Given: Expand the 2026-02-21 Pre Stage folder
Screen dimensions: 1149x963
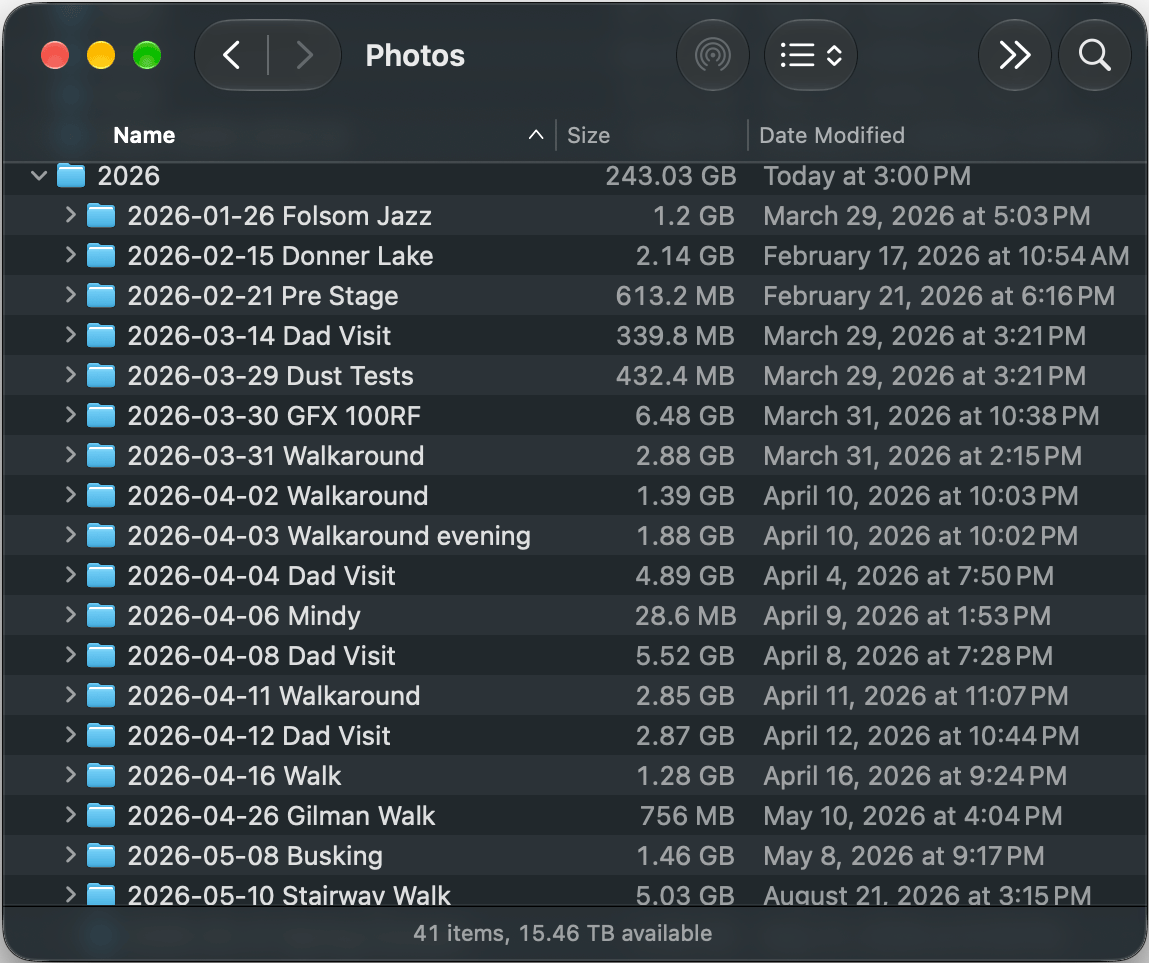Looking at the screenshot, I should point(70,295).
